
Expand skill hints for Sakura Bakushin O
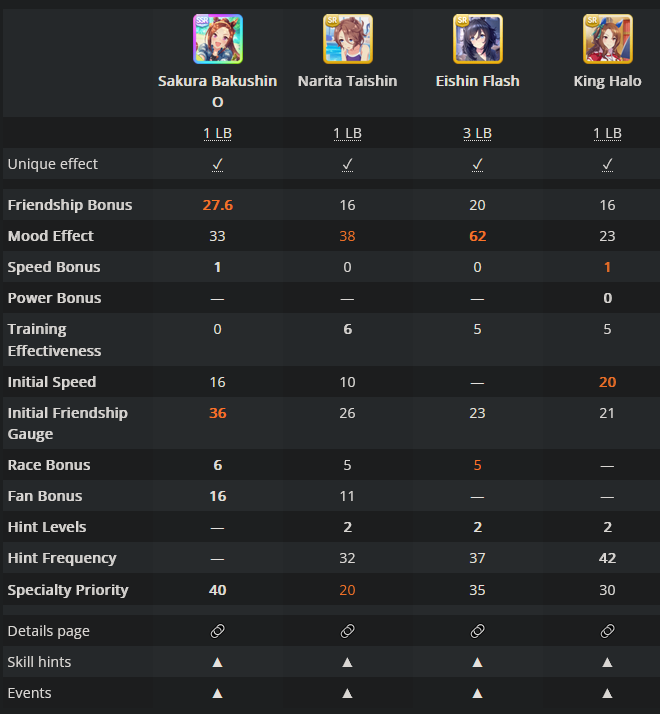218,662
